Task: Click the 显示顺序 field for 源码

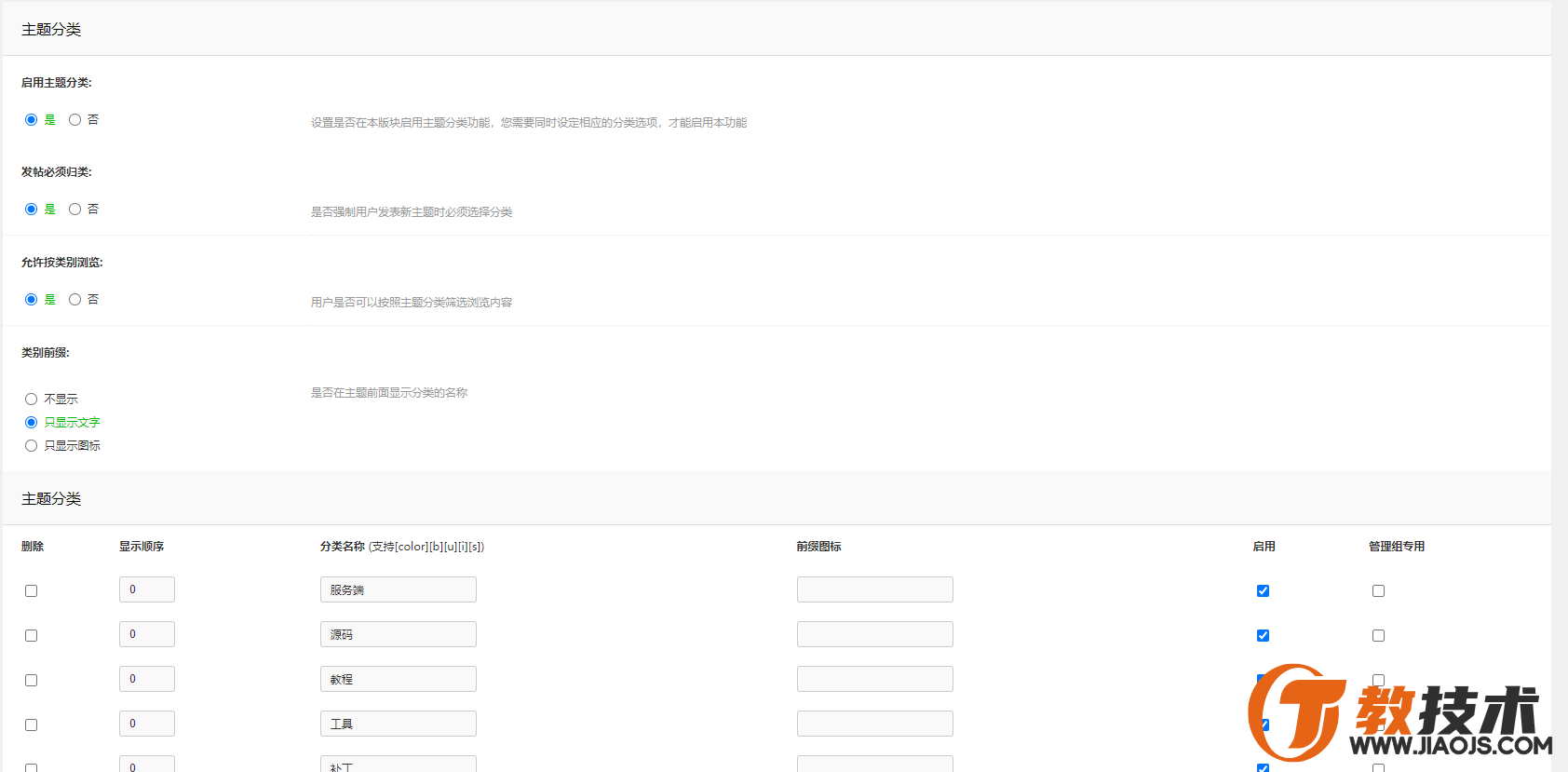Action: click(147, 634)
